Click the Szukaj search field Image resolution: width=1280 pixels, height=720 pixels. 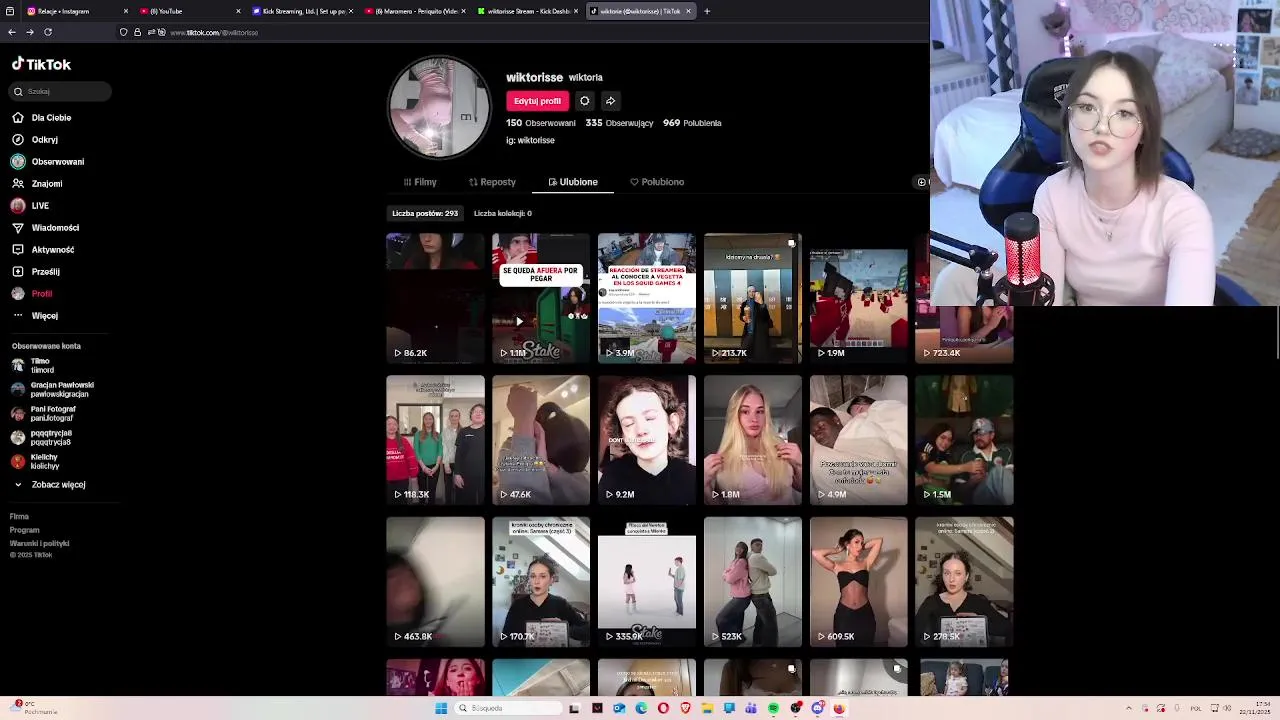click(62, 91)
